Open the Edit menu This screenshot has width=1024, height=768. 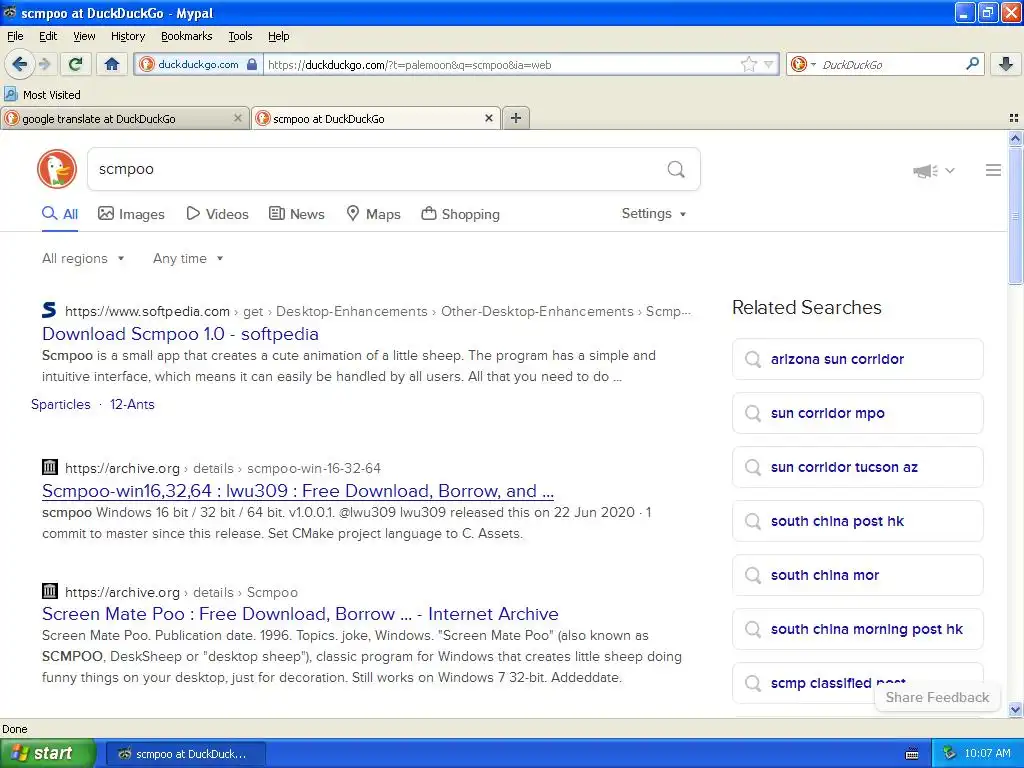click(48, 36)
